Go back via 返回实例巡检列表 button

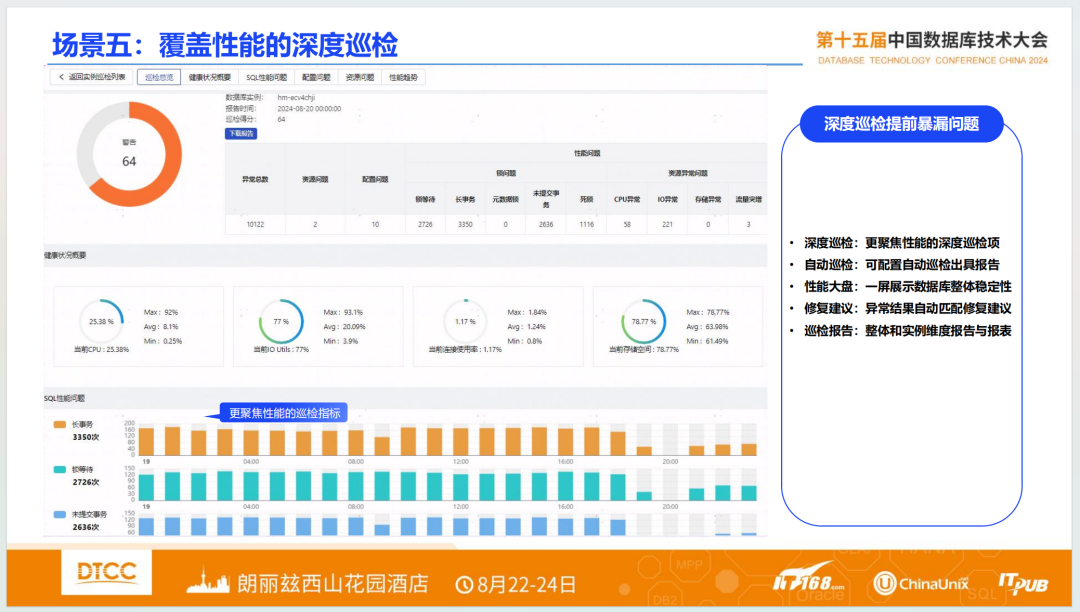[x=92, y=77]
